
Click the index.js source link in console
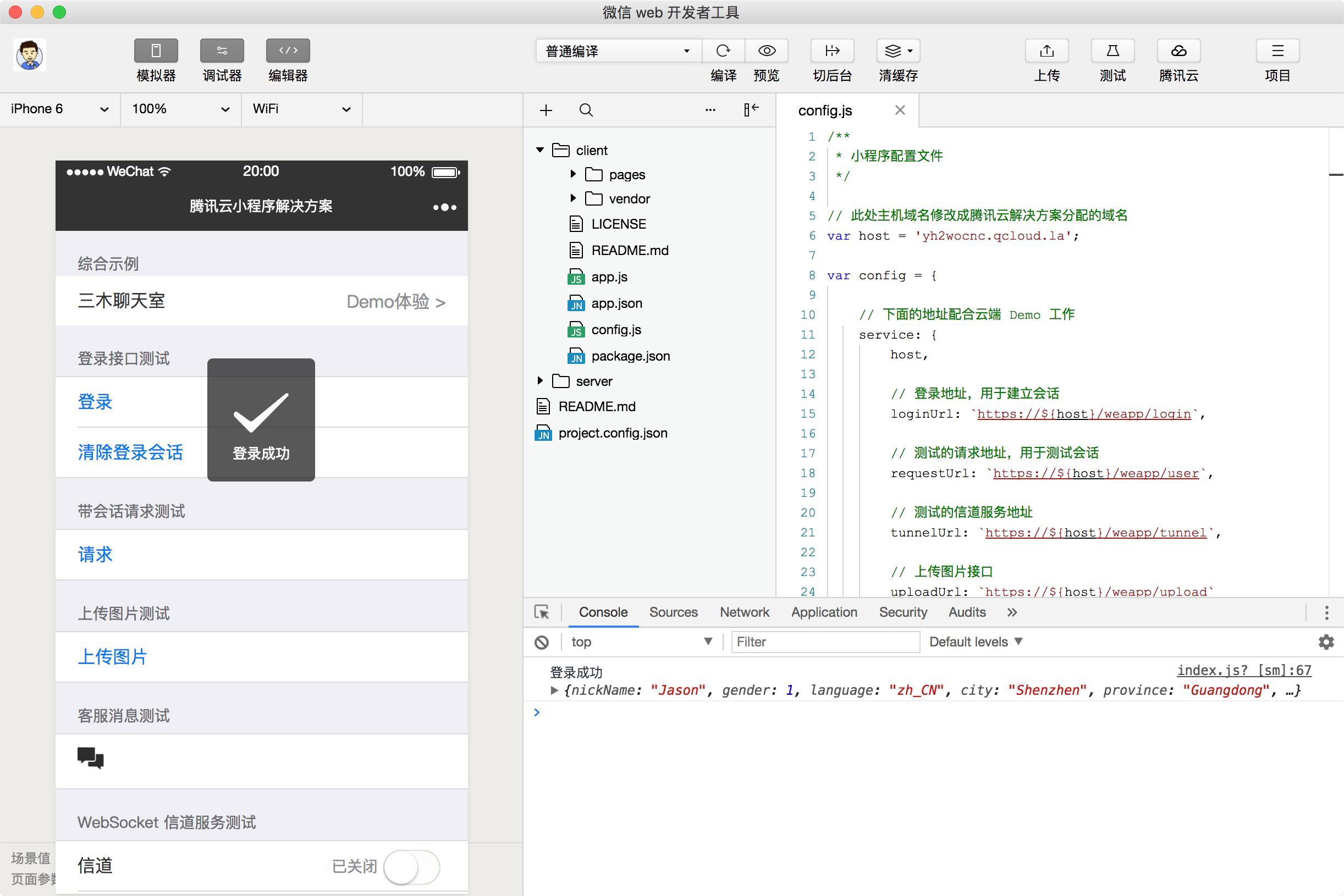[x=1243, y=670]
